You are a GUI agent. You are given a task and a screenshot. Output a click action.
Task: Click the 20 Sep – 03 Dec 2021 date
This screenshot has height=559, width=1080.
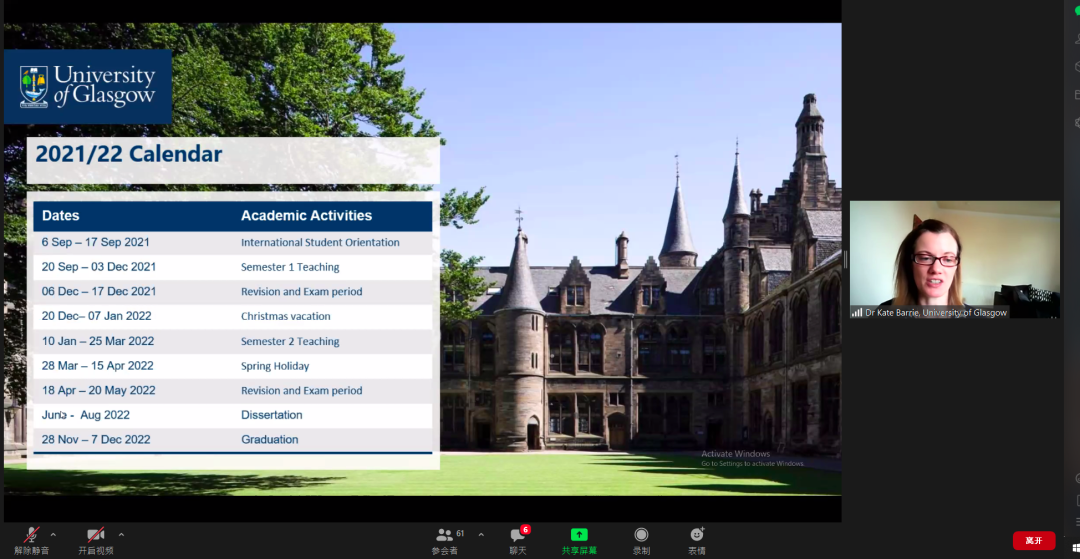tap(99, 267)
